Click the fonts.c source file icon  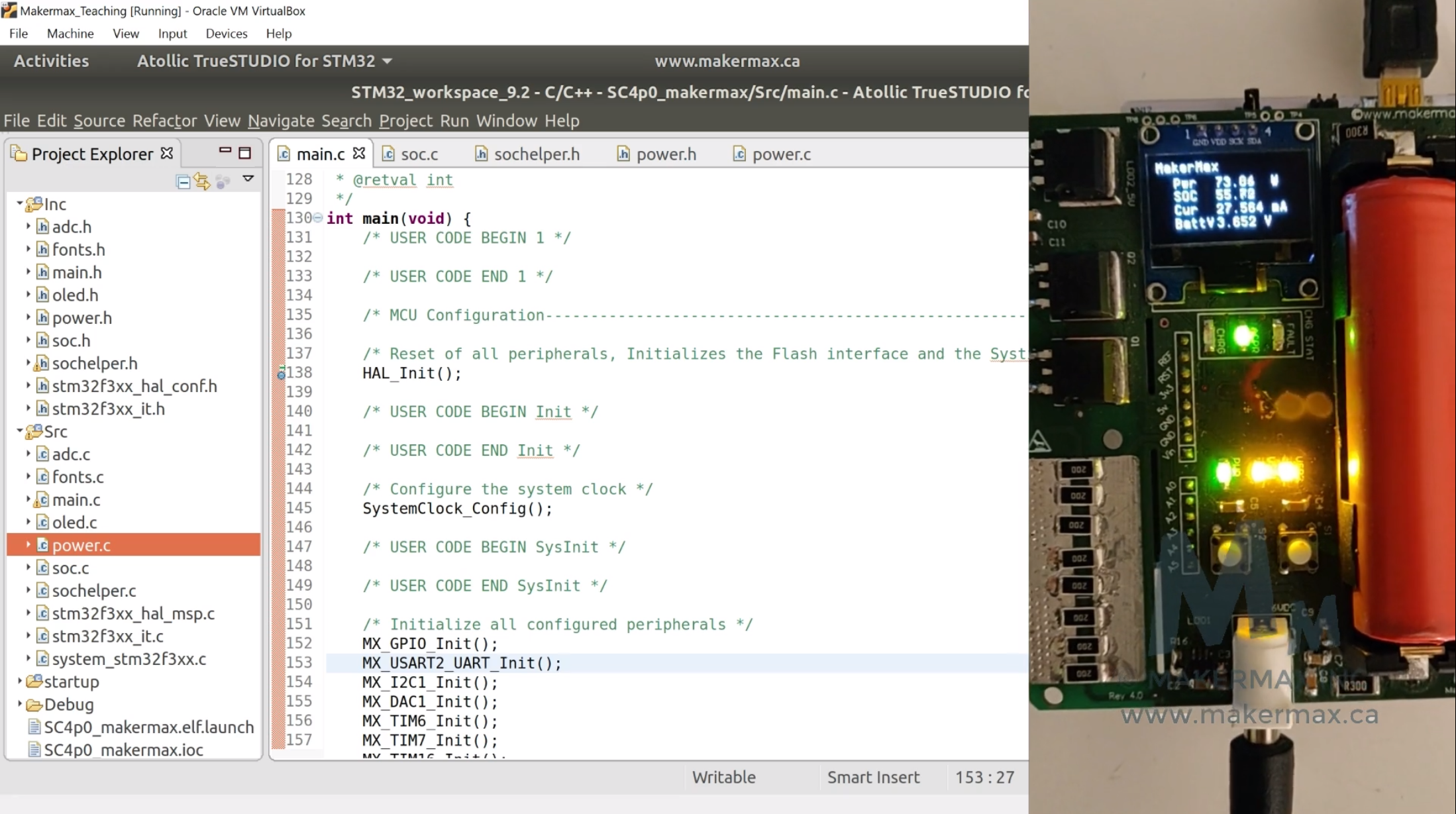(42, 477)
